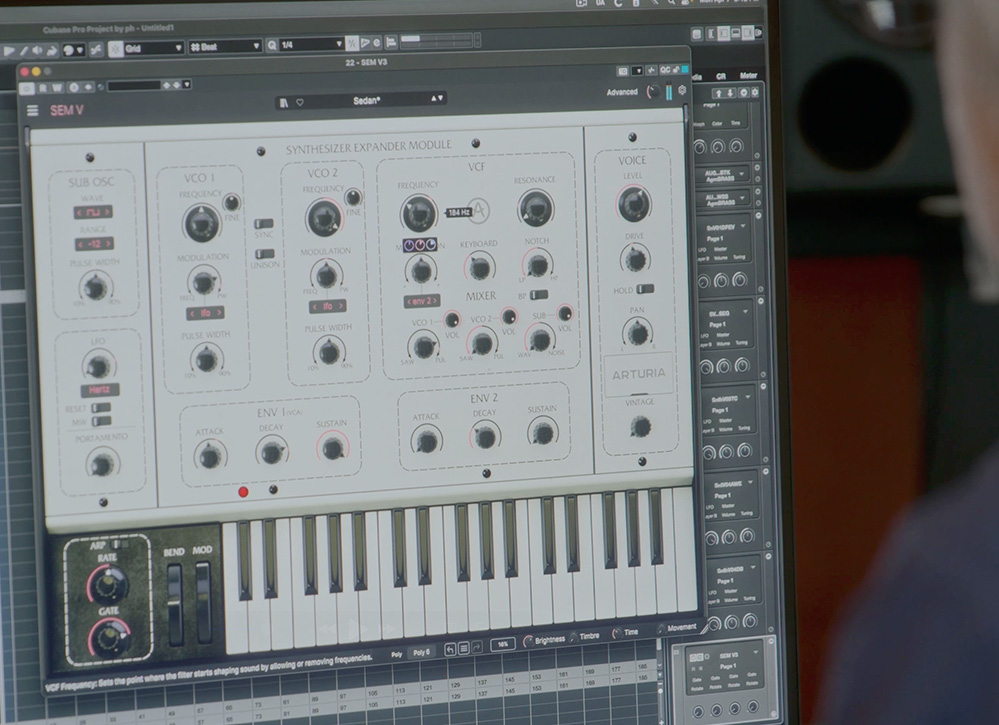The width and height of the screenshot is (999, 725).
Task: Click the undo arrow in the lower toolbar
Action: pyautogui.click(x=450, y=649)
